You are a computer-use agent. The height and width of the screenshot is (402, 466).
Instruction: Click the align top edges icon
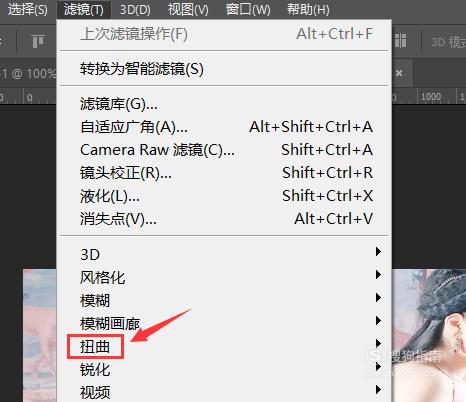tap(38, 41)
